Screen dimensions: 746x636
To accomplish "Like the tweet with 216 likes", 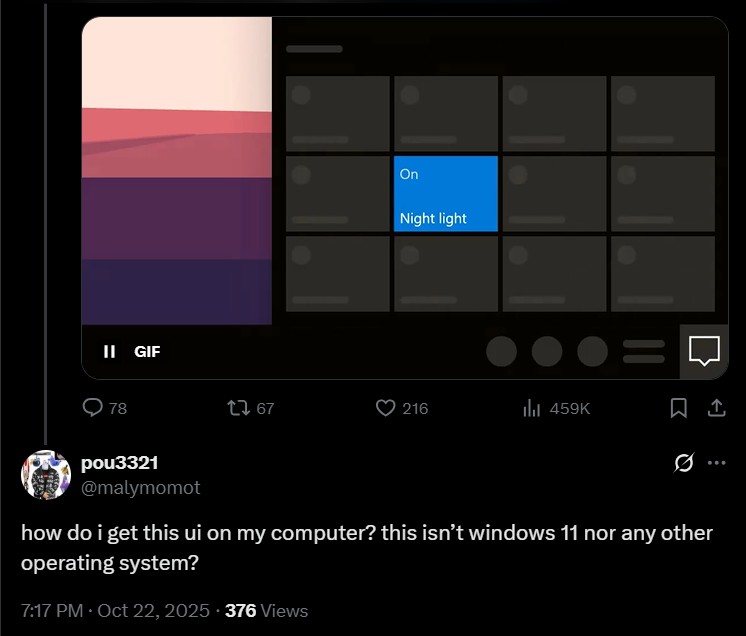I will 386,408.
